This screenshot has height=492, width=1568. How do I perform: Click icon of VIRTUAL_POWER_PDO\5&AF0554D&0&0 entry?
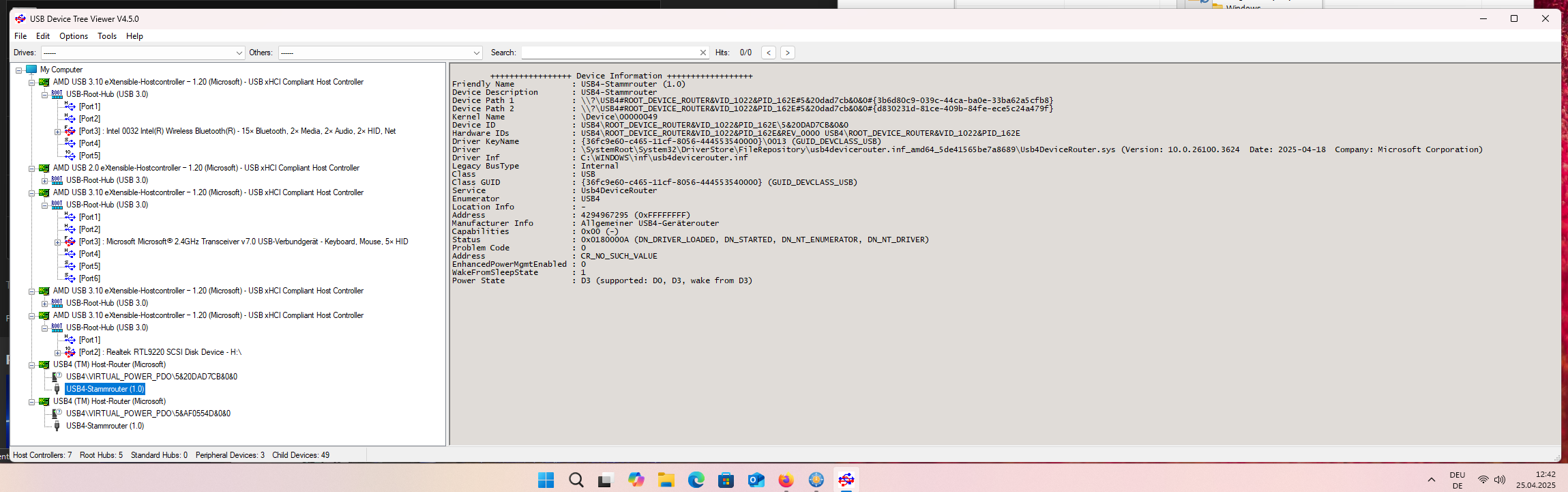(57, 414)
